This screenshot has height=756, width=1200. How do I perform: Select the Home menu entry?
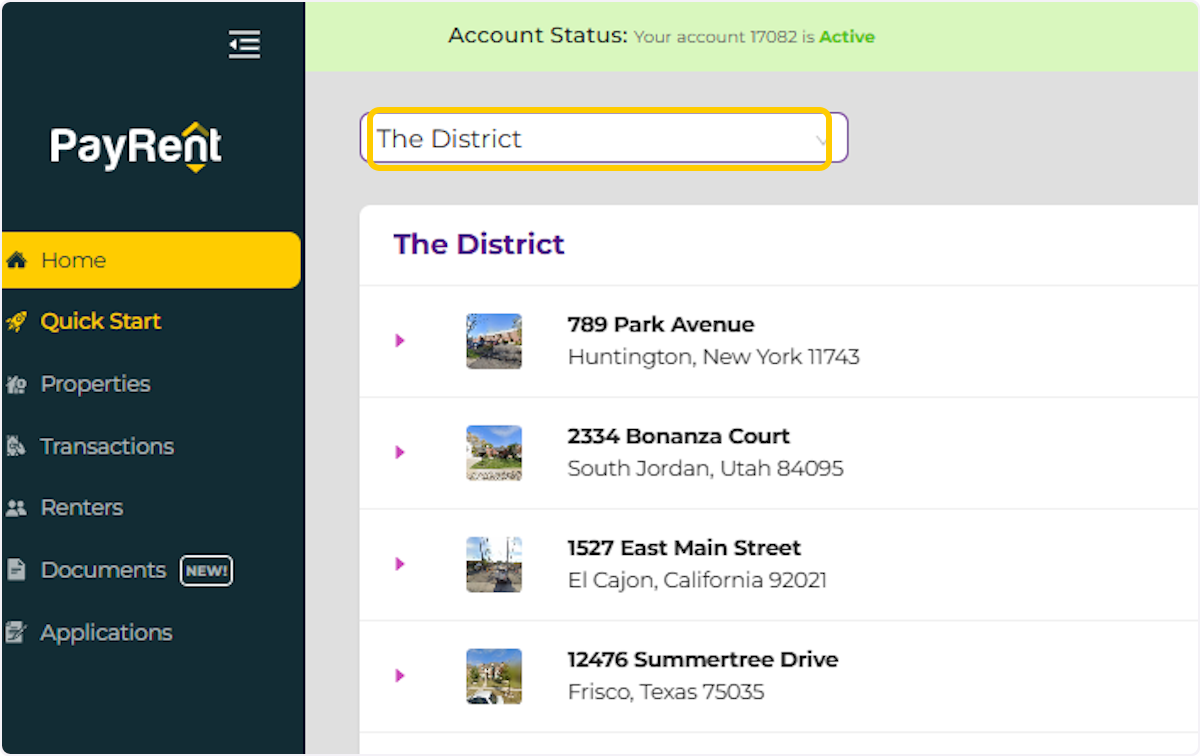pyautogui.click(x=72, y=260)
